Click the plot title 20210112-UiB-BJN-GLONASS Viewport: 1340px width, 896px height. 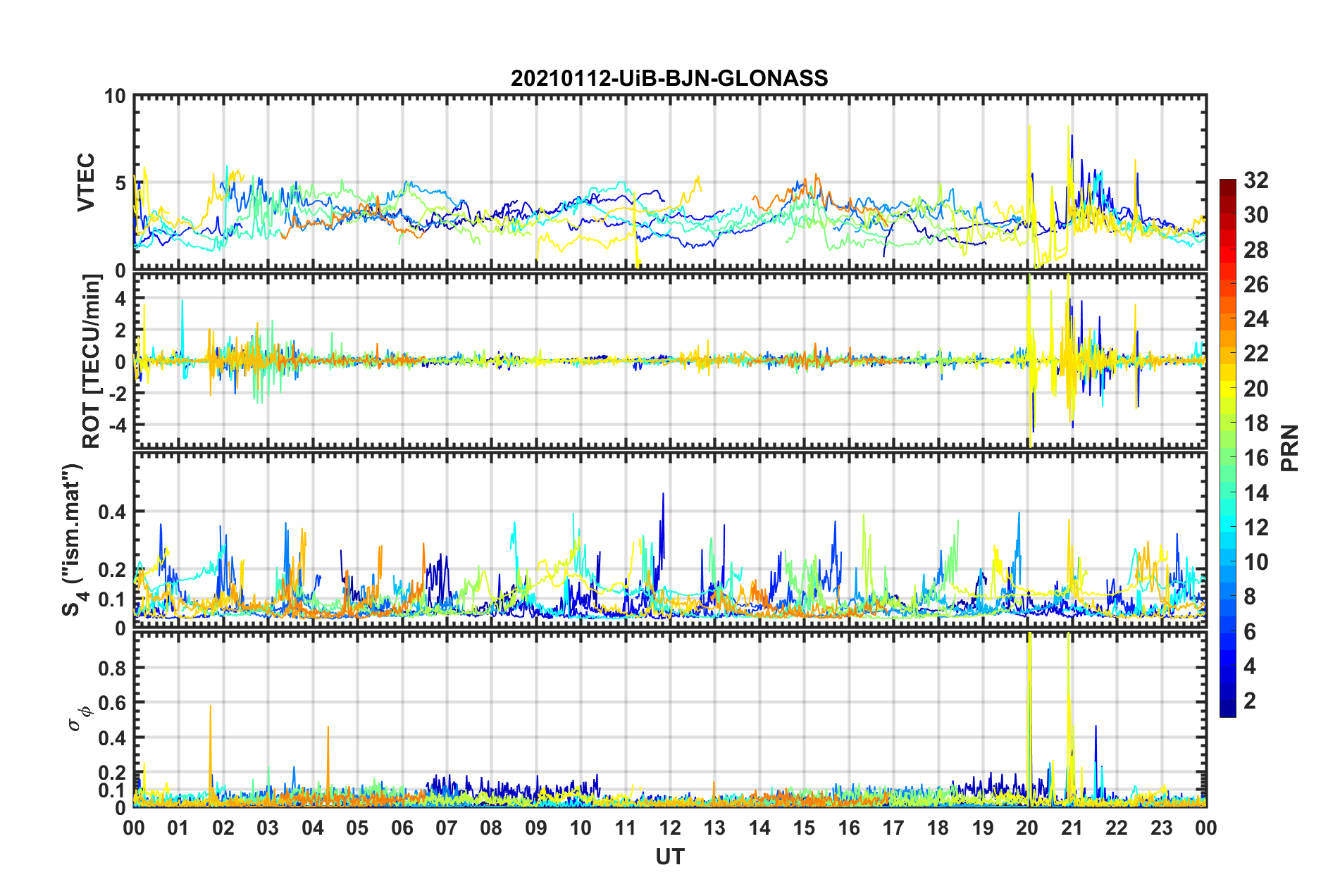pyautogui.click(x=669, y=78)
